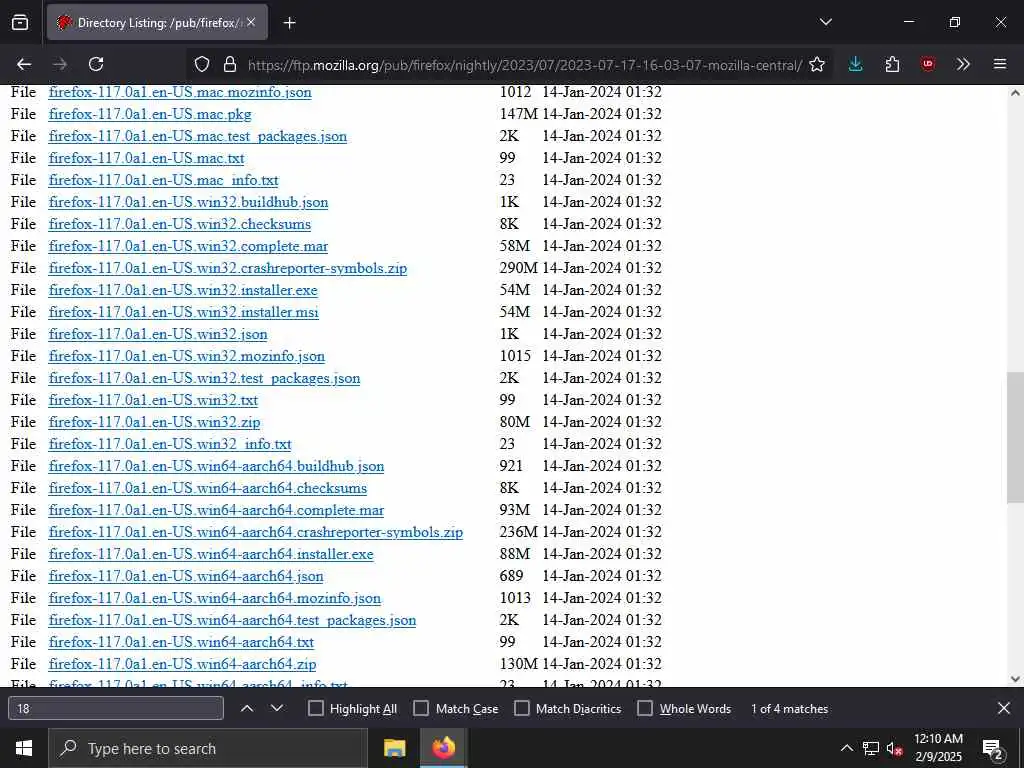Open win64-aarch64.mozinfo.json link
The height and width of the screenshot is (768, 1024).
pos(215,598)
